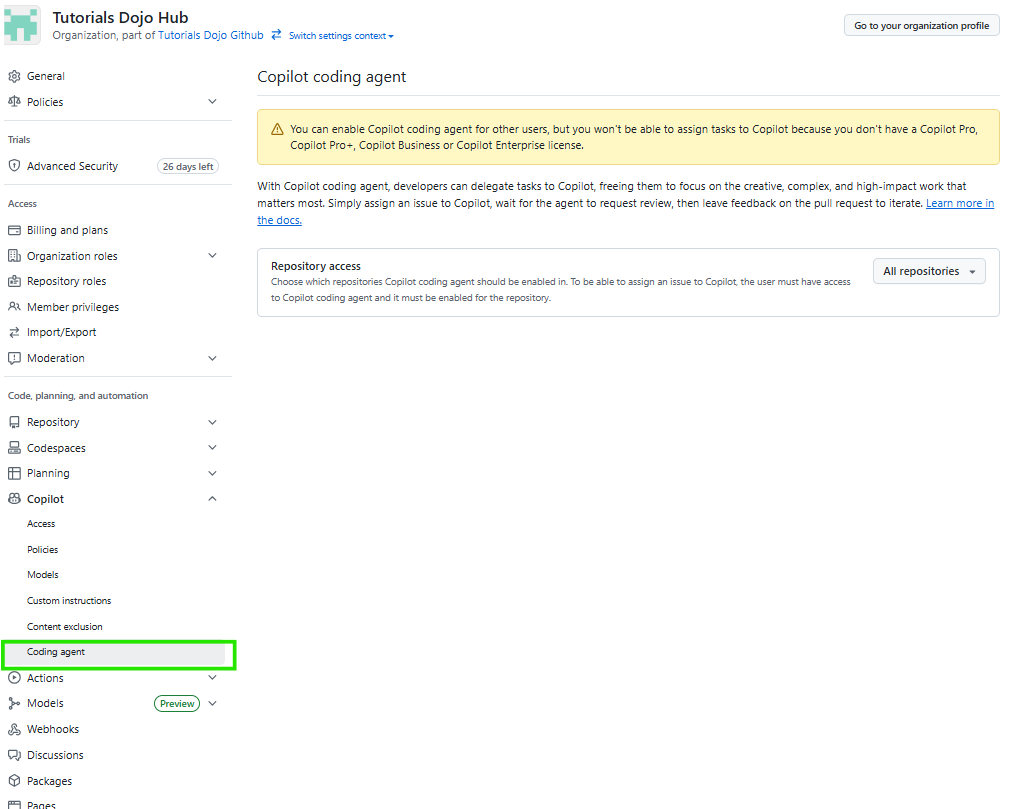The width and height of the screenshot is (1026, 809).
Task: Collapse the Copilot section chevron
Action: tap(212, 498)
